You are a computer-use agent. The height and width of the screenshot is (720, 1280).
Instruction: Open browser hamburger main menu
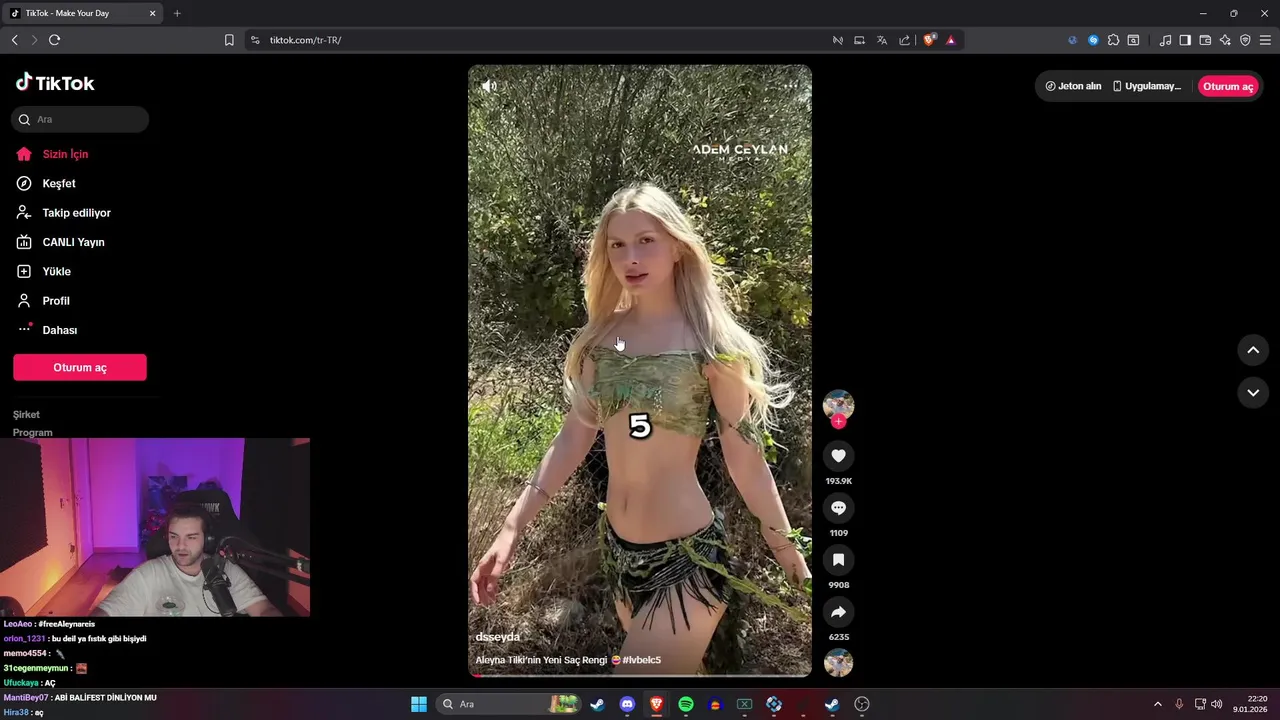point(1266,40)
